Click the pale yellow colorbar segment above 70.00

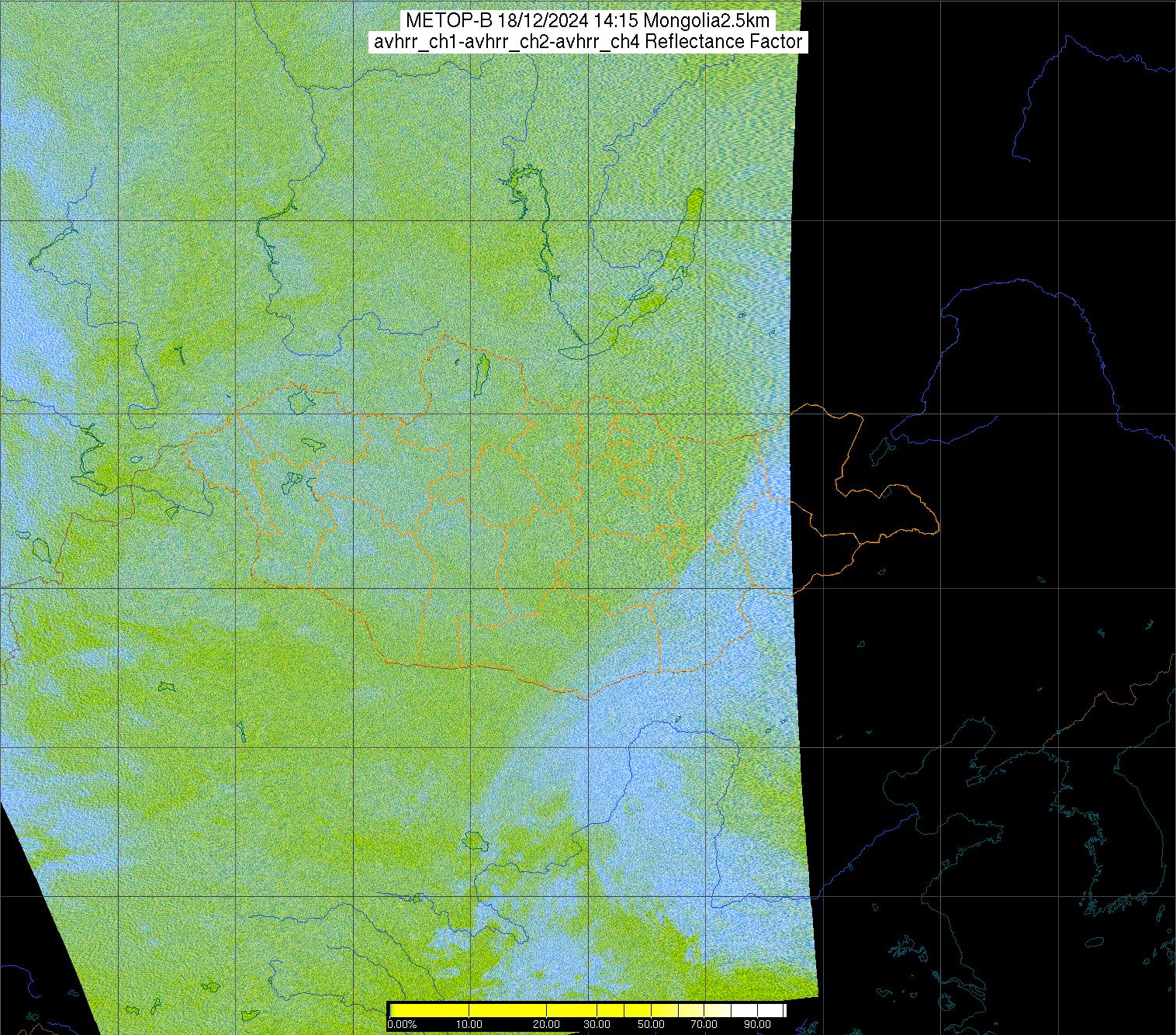pos(718,1010)
